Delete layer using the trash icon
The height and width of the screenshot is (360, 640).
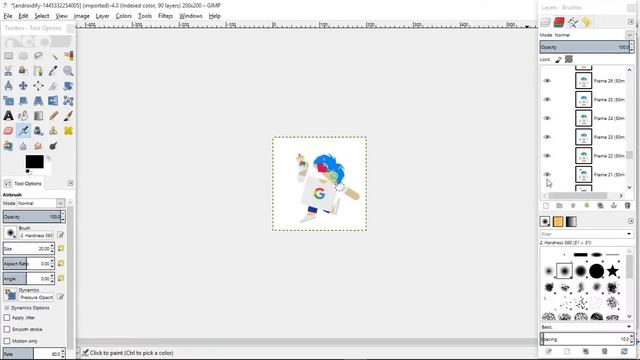tap(627, 206)
